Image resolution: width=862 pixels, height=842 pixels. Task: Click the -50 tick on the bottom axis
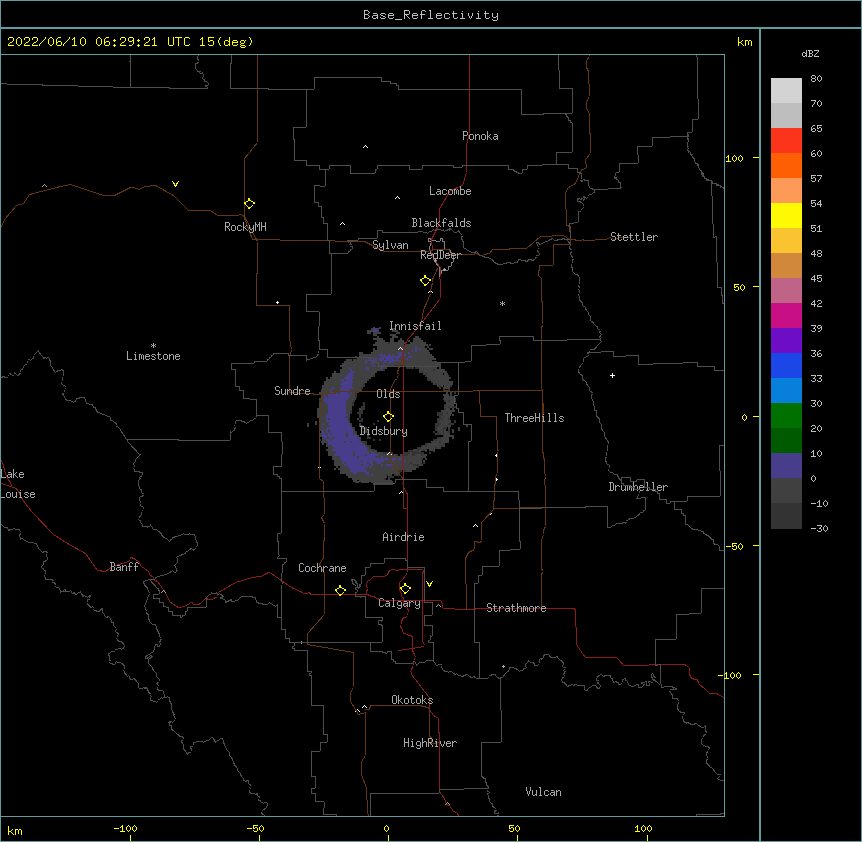255,828
